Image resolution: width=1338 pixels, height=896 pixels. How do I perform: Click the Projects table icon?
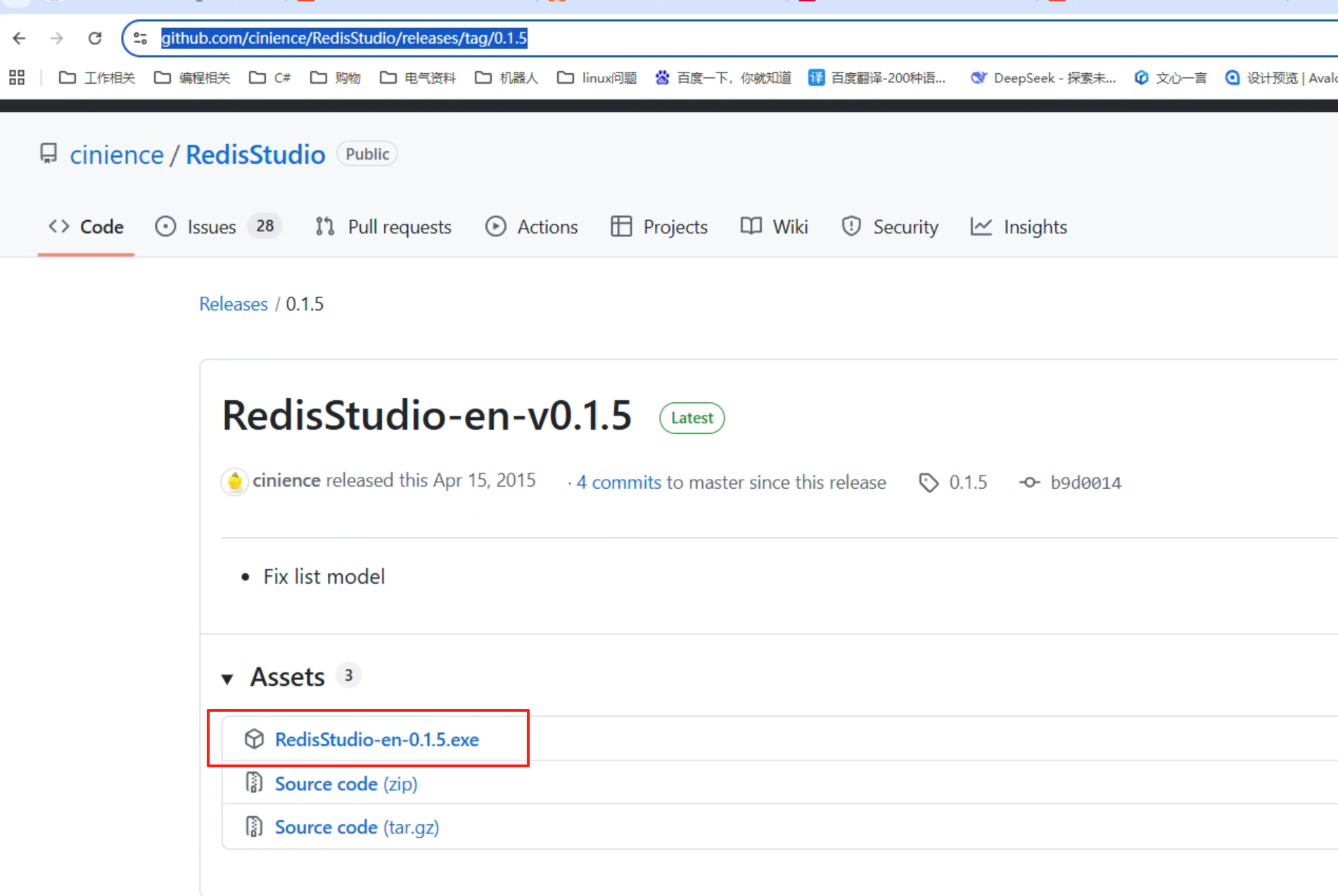click(621, 226)
